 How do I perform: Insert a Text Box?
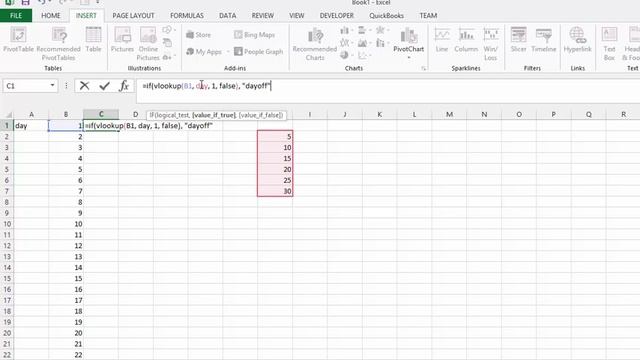coord(609,44)
